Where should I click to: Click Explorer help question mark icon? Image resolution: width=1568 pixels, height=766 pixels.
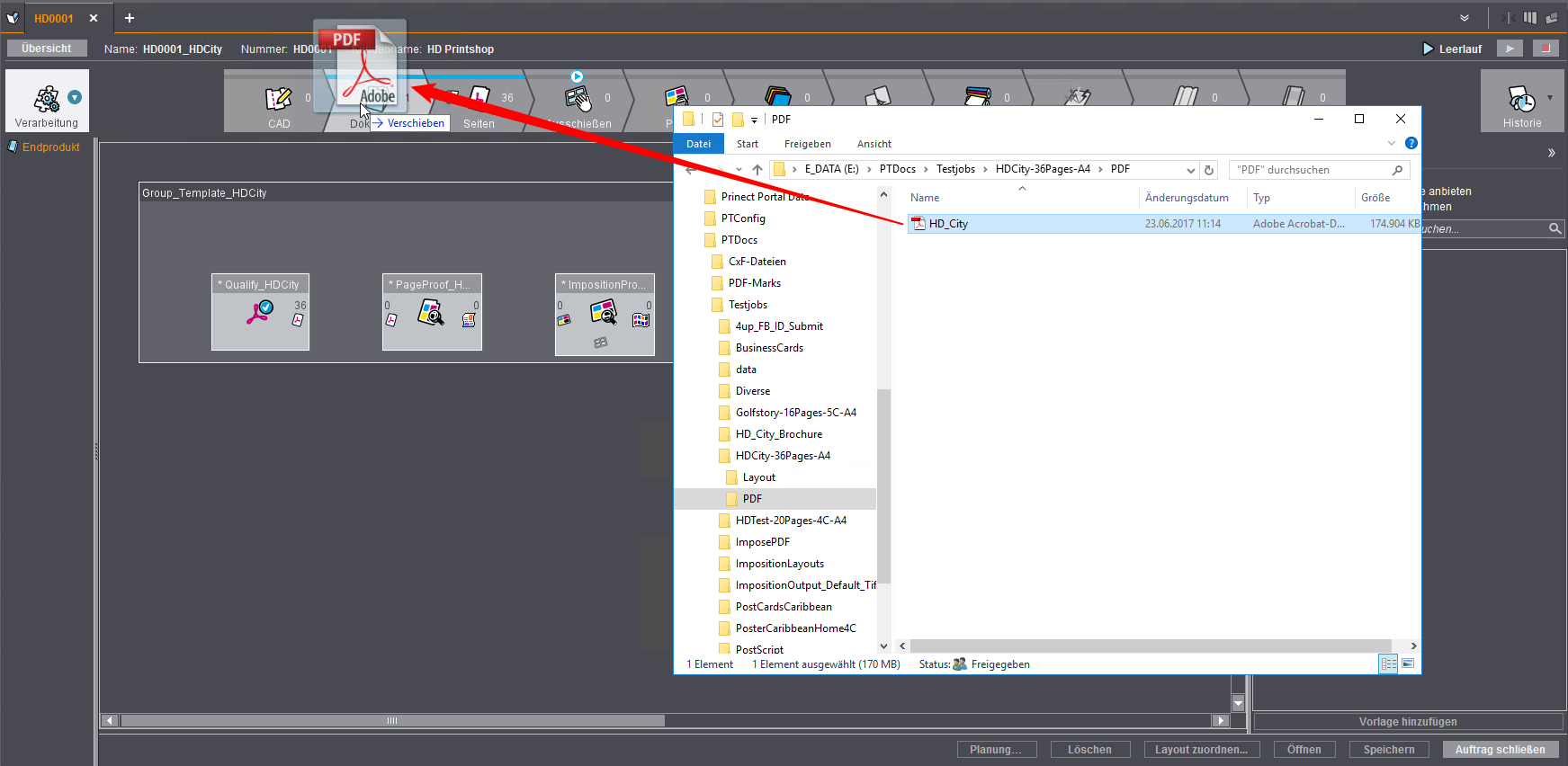[1411, 143]
